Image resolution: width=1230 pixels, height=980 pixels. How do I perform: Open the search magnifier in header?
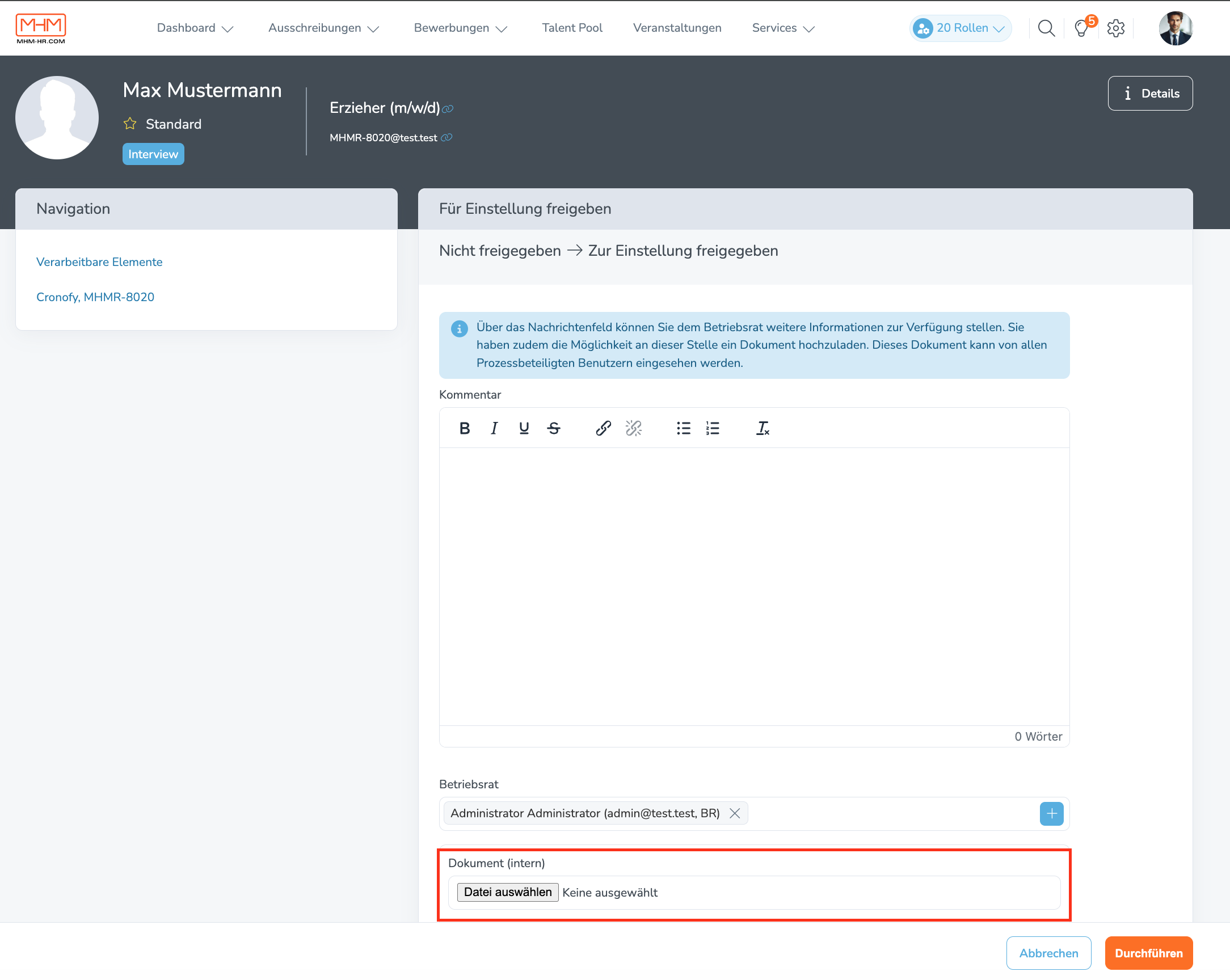[1046, 28]
